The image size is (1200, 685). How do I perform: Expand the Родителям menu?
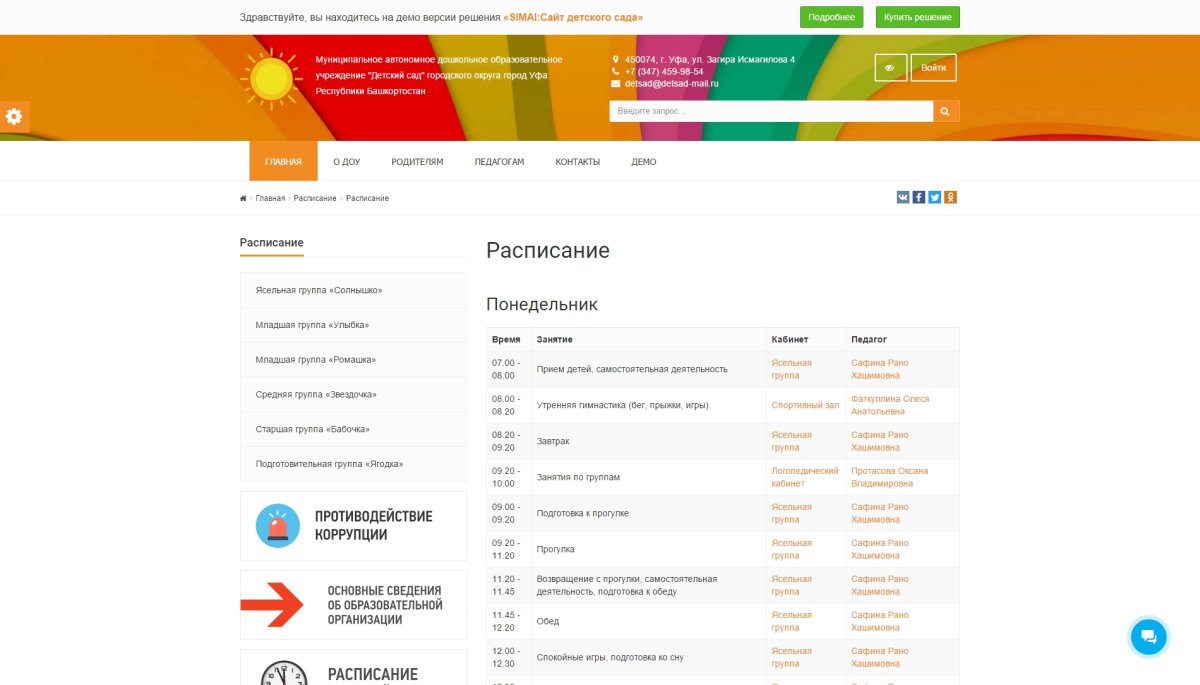coord(416,161)
